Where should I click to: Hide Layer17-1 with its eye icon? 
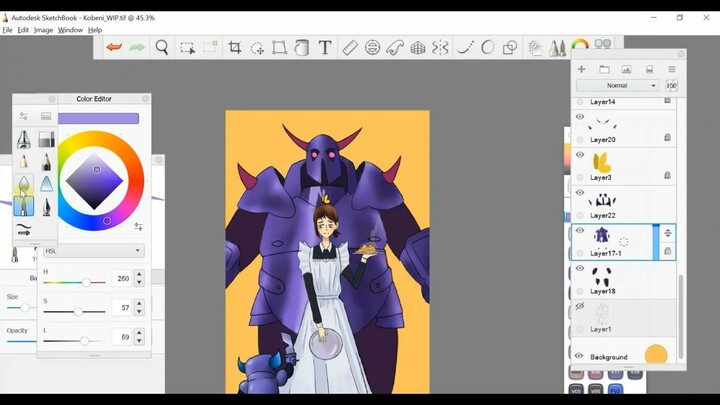579,230
